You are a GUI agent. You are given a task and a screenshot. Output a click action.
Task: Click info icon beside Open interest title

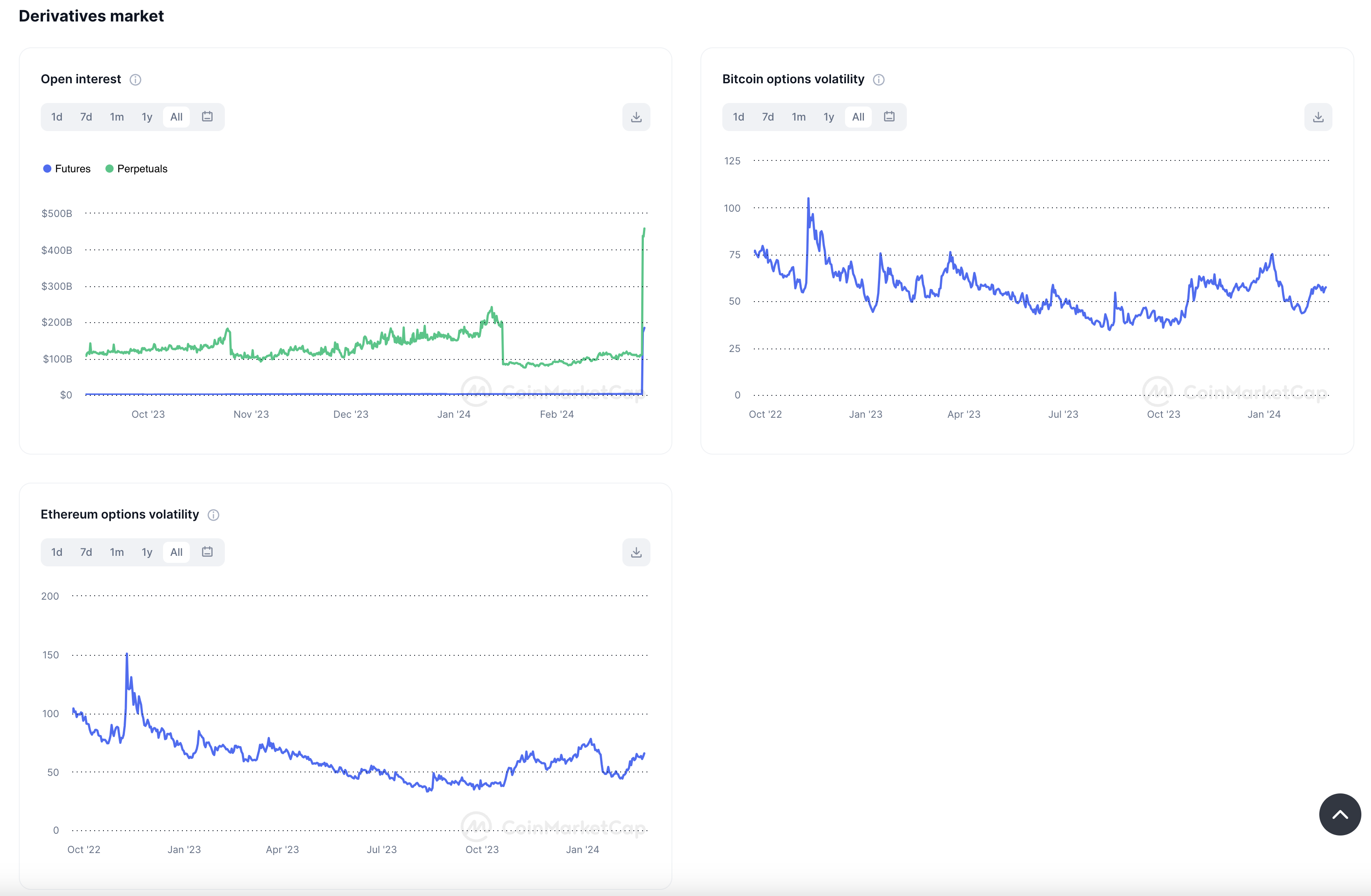pos(135,79)
